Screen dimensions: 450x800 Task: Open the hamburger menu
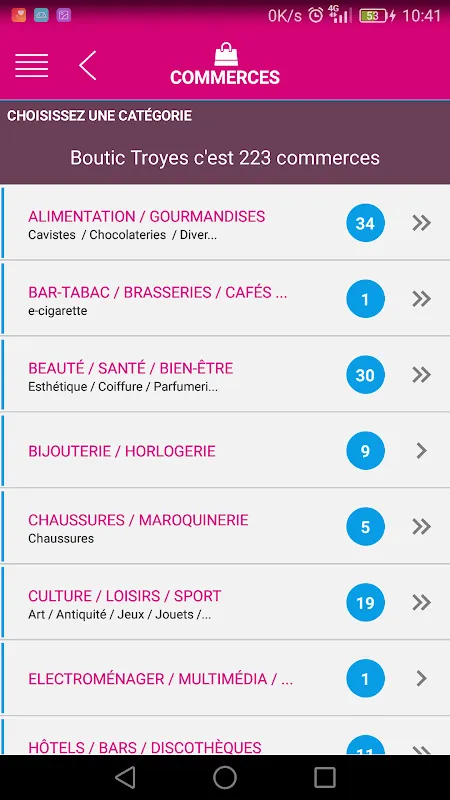(x=32, y=66)
